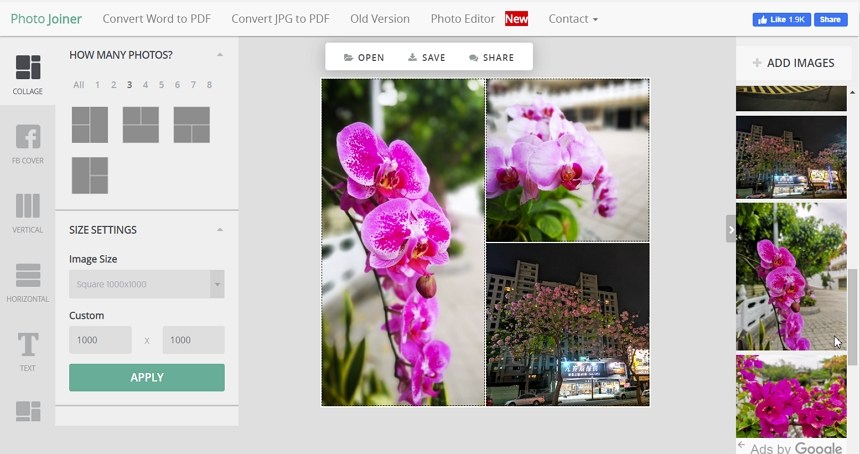Select the night building thumbnail in image list
860x454 pixels.
(x=791, y=157)
